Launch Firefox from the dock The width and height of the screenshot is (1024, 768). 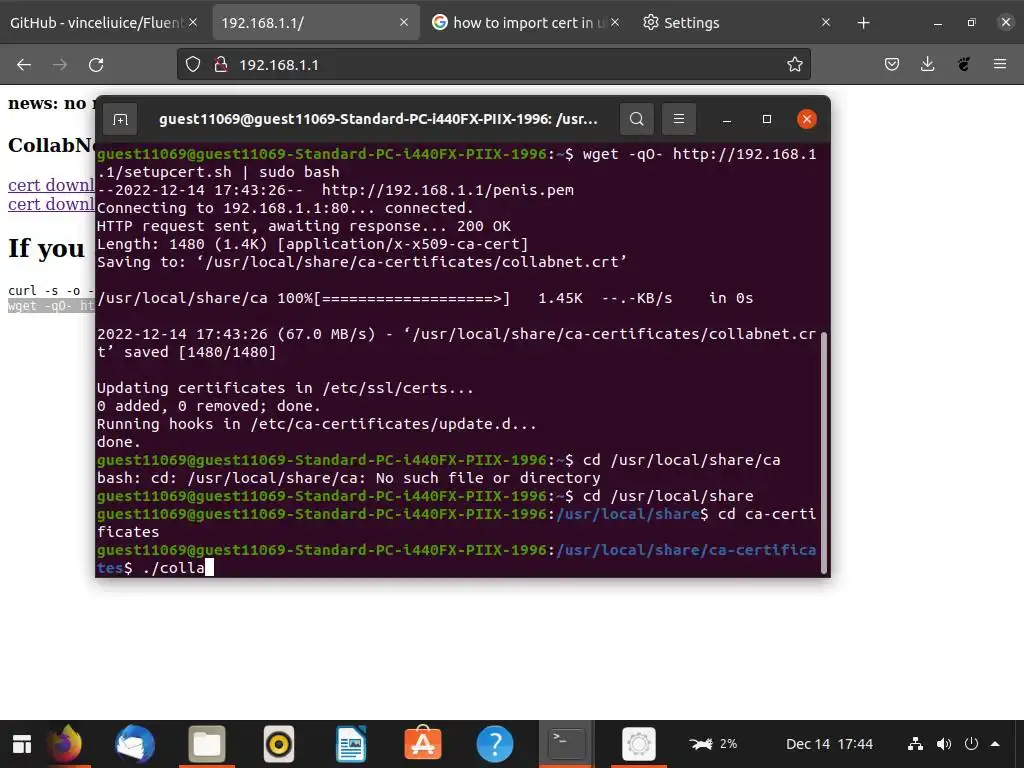pos(64,744)
